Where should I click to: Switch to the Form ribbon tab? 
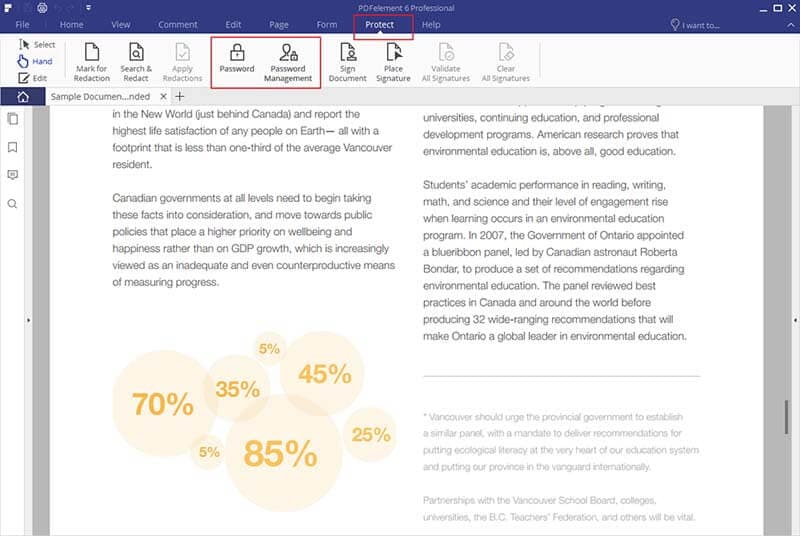pyautogui.click(x=327, y=24)
